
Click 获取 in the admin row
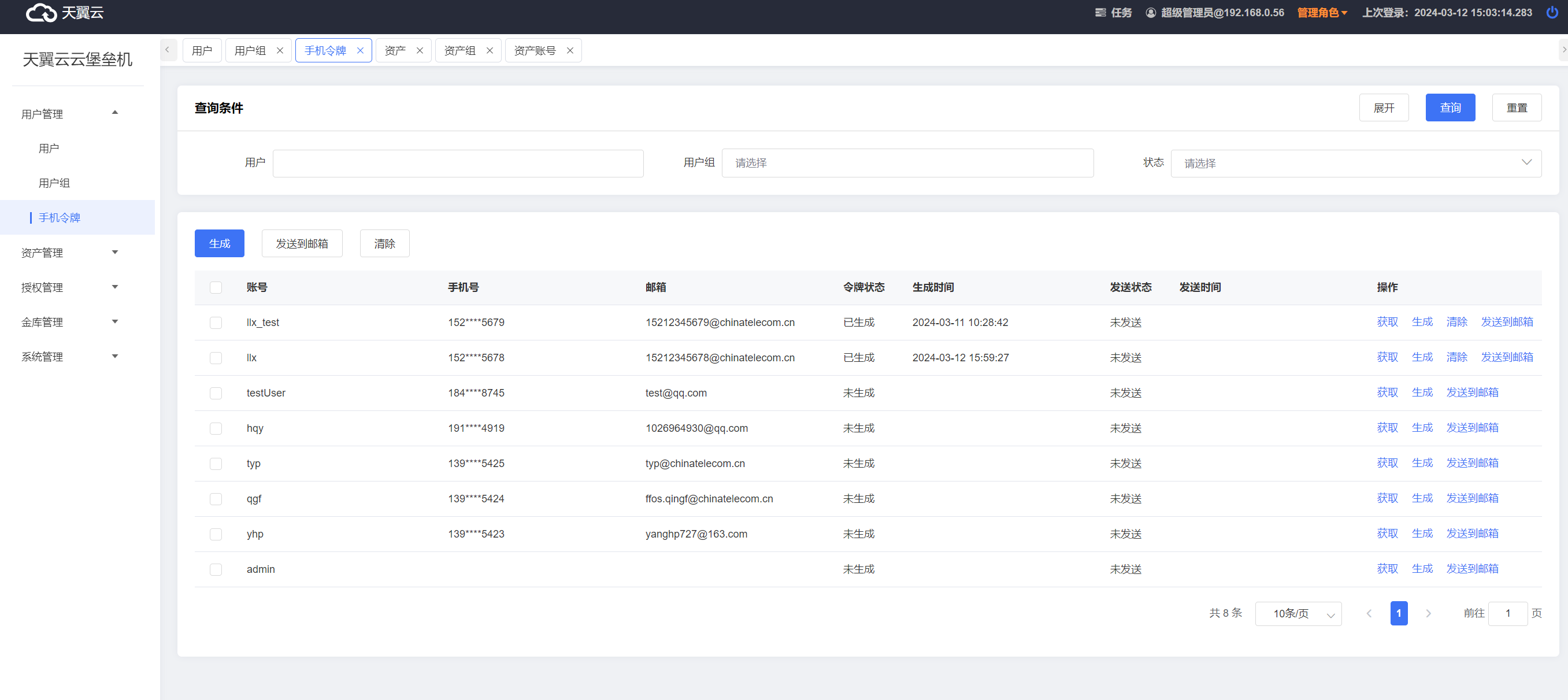(1387, 569)
